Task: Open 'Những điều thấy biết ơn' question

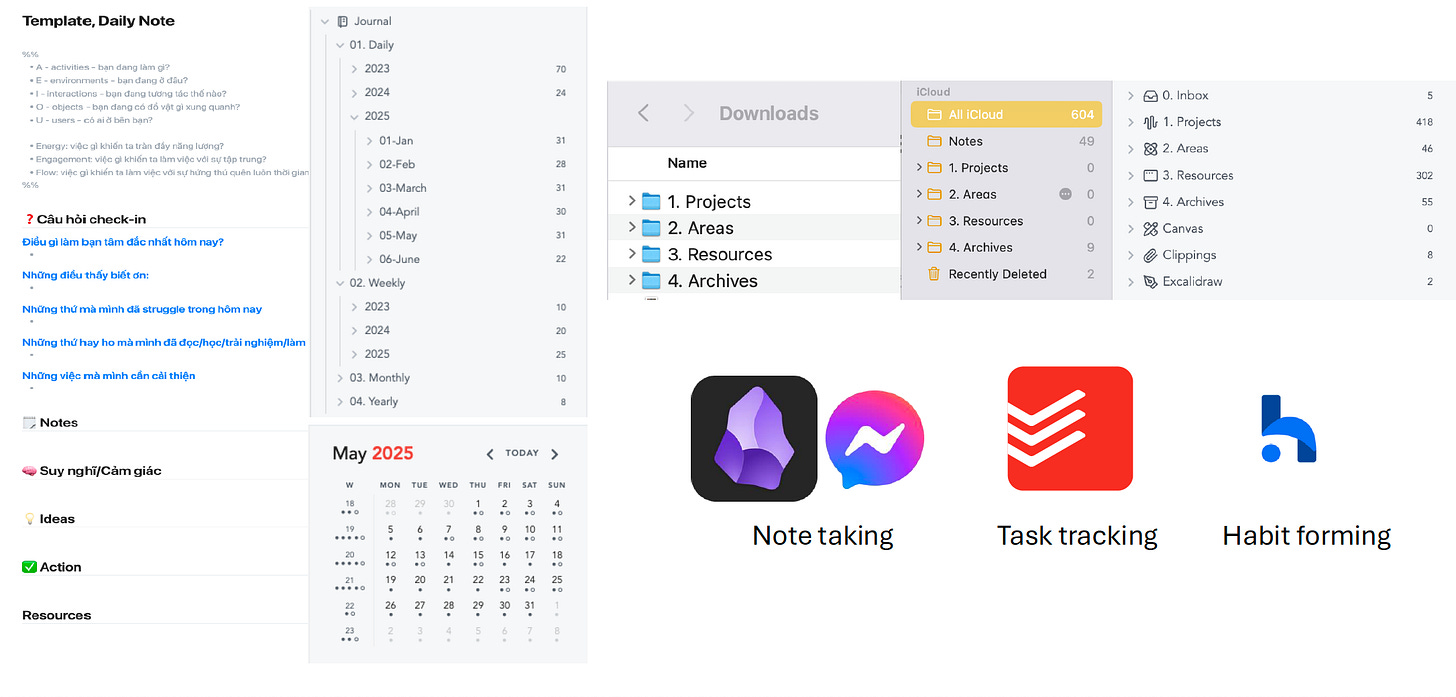Action: [85, 275]
